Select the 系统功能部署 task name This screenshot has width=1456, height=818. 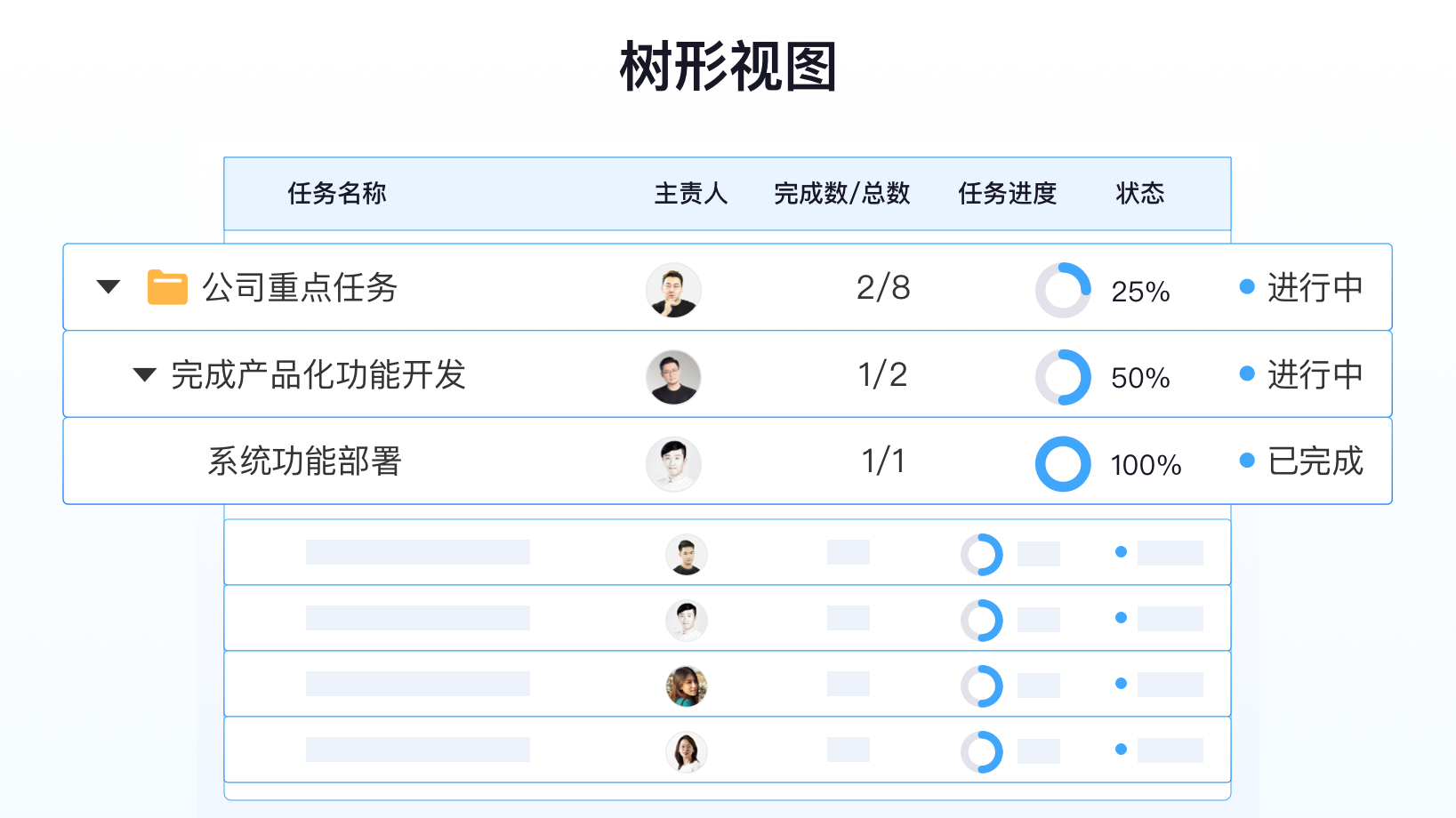[305, 461]
